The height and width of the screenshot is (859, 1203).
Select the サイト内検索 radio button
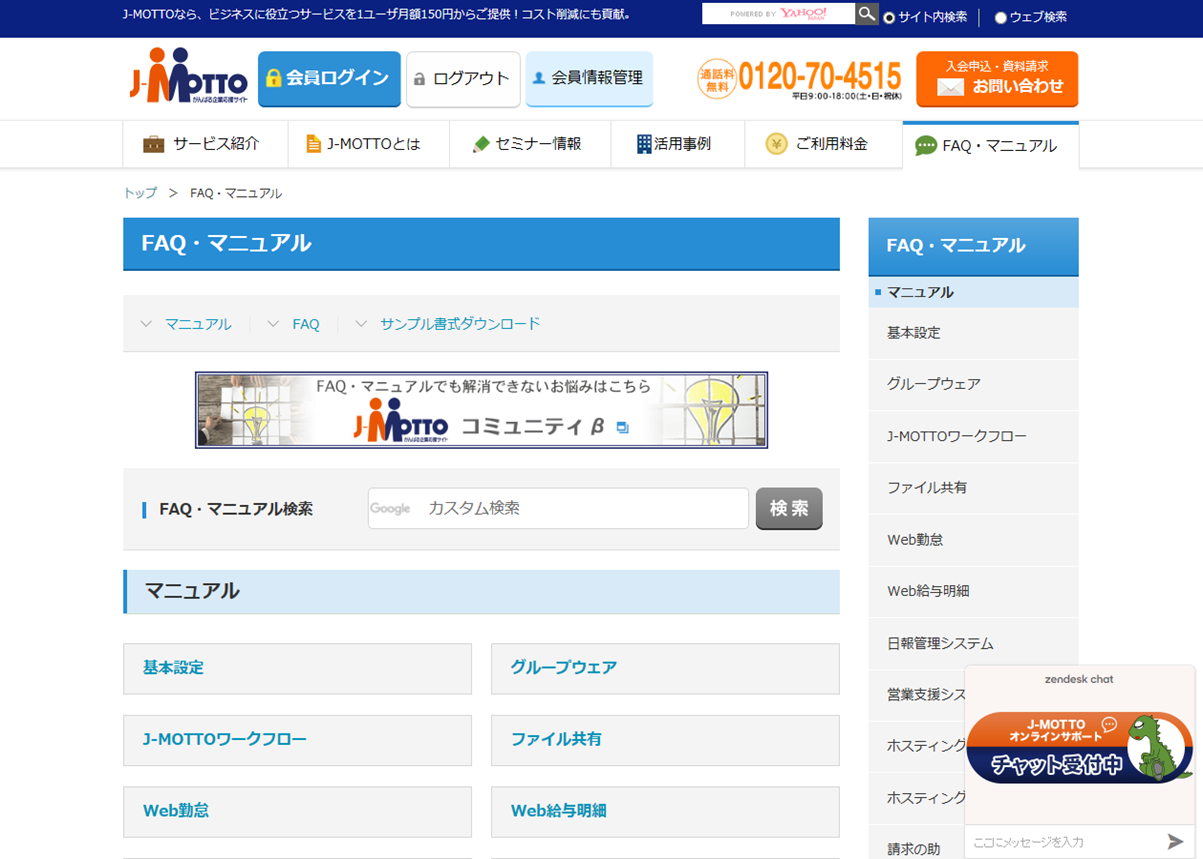[x=889, y=17]
